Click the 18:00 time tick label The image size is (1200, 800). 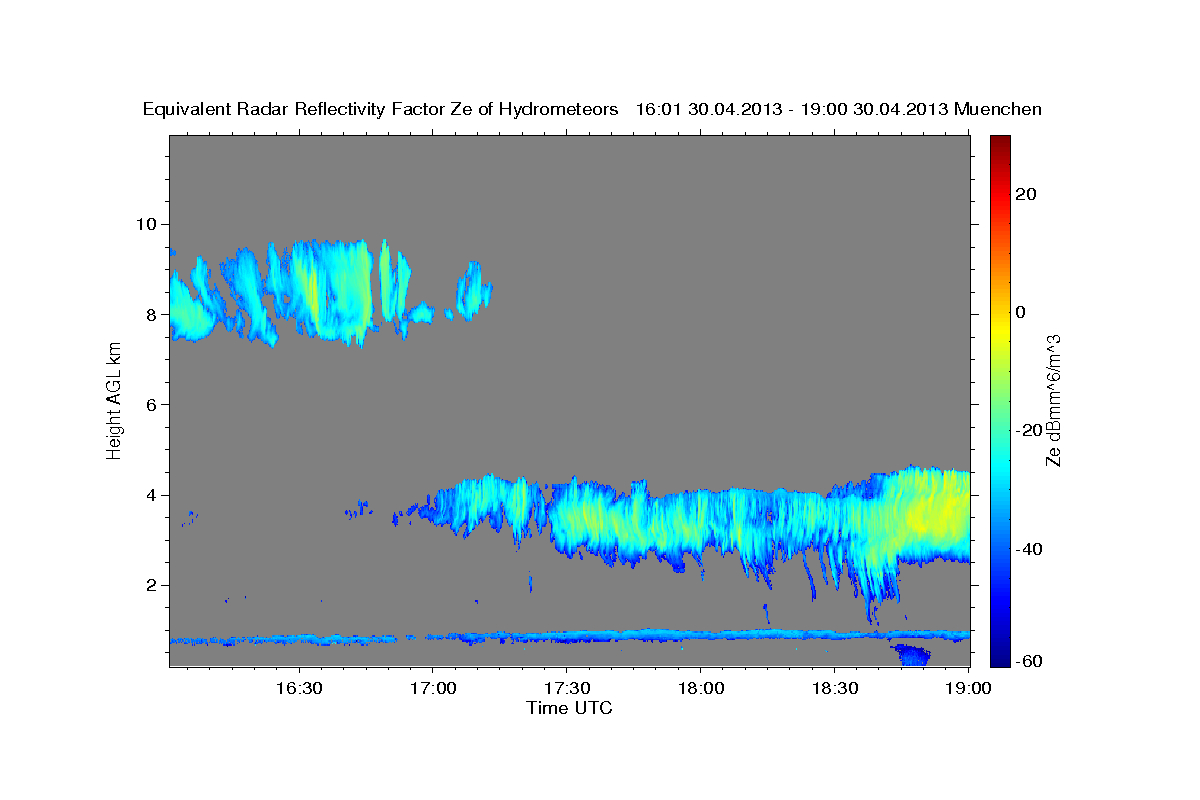pos(700,689)
